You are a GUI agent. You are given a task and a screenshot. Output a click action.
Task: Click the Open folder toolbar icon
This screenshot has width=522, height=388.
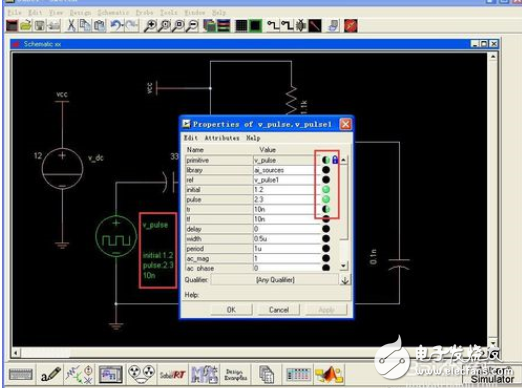pos(26,26)
